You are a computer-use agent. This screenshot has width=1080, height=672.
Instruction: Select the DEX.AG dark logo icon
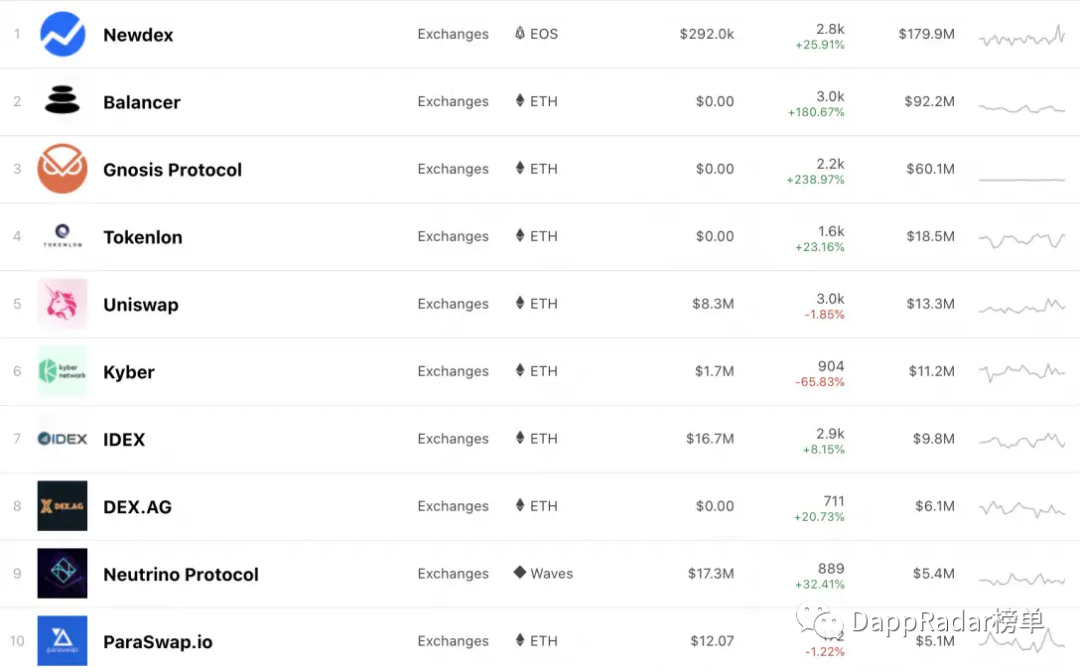pyautogui.click(x=62, y=505)
